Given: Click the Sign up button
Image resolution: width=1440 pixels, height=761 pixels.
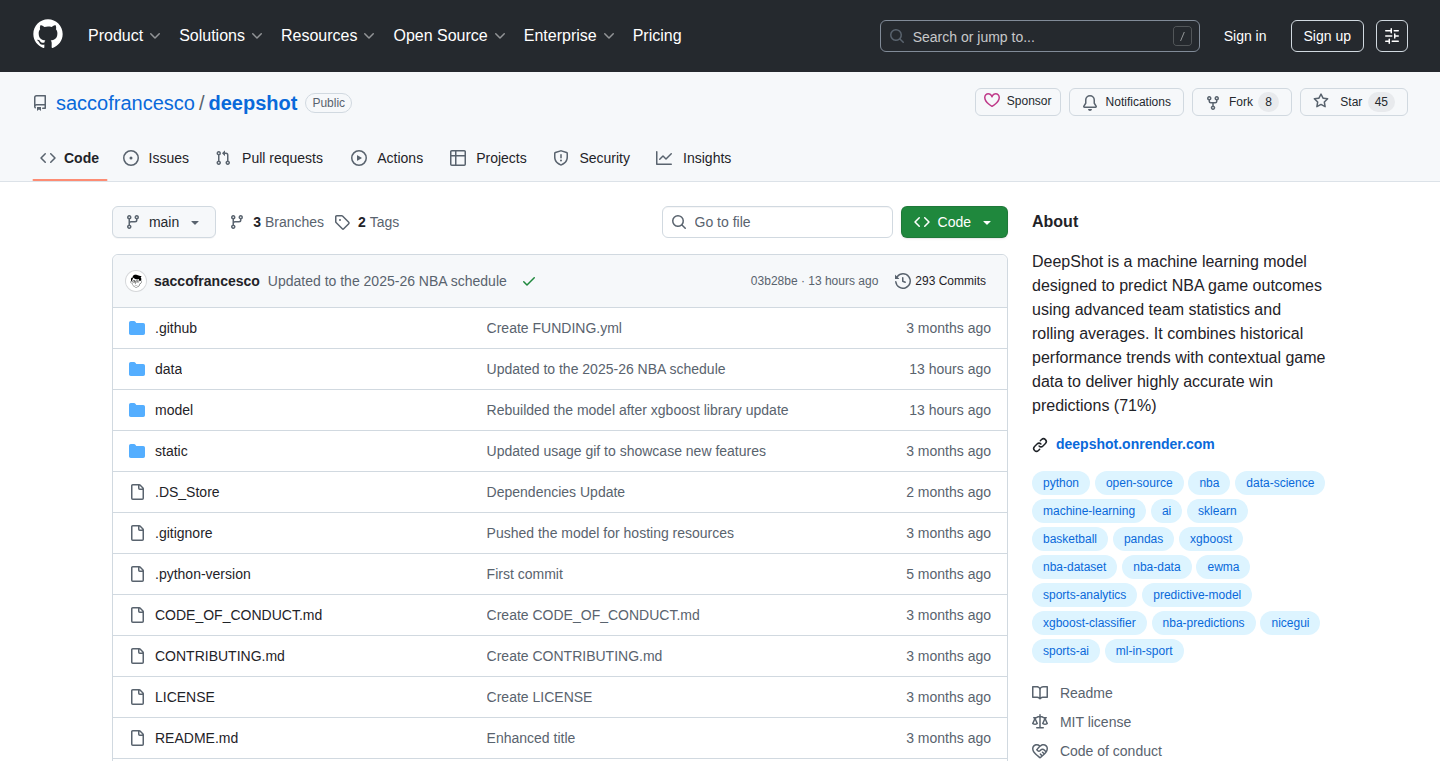Looking at the screenshot, I should pyautogui.click(x=1327, y=36).
